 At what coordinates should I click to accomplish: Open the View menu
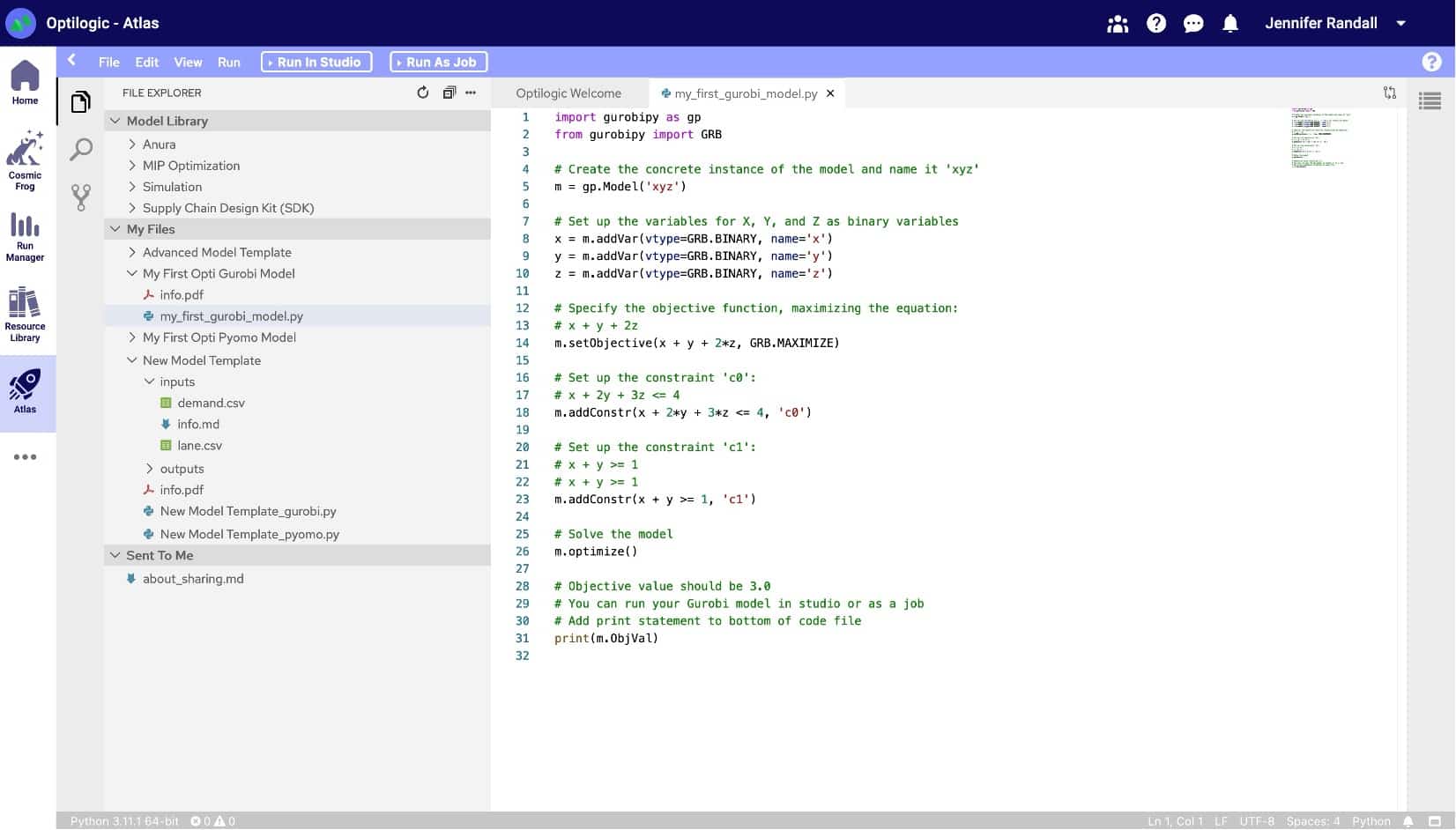tap(188, 63)
